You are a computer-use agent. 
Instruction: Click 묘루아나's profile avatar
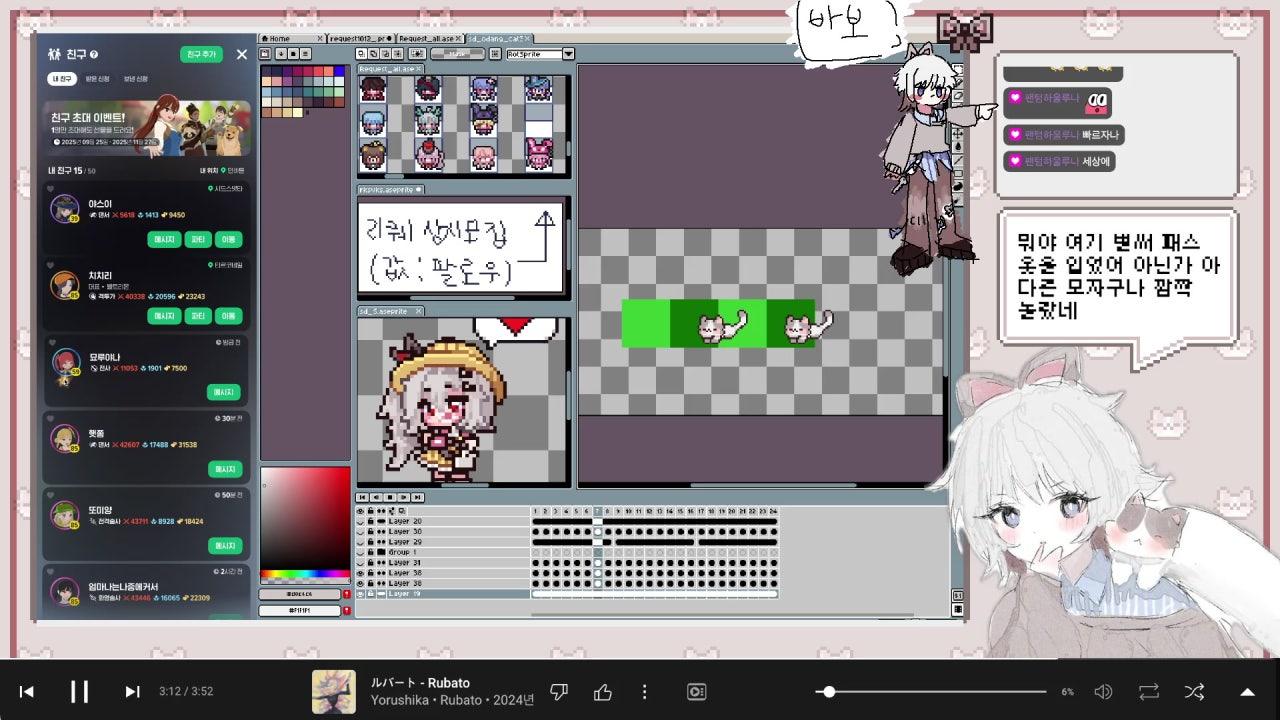pos(65,362)
